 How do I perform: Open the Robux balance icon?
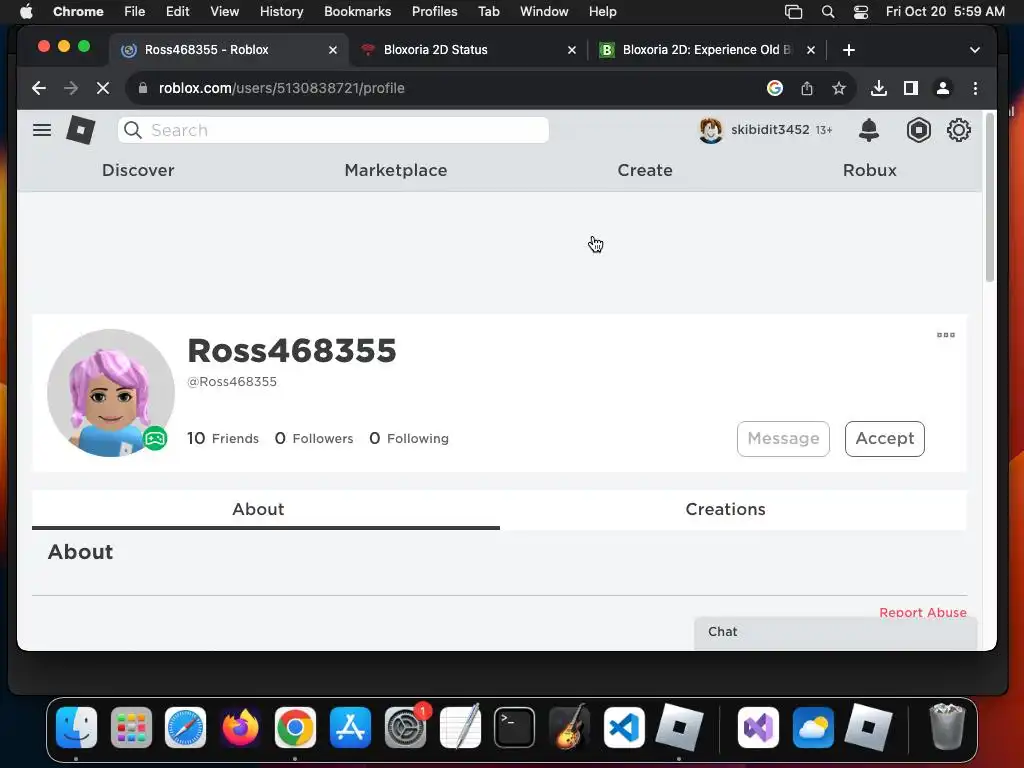click(918, 130)
